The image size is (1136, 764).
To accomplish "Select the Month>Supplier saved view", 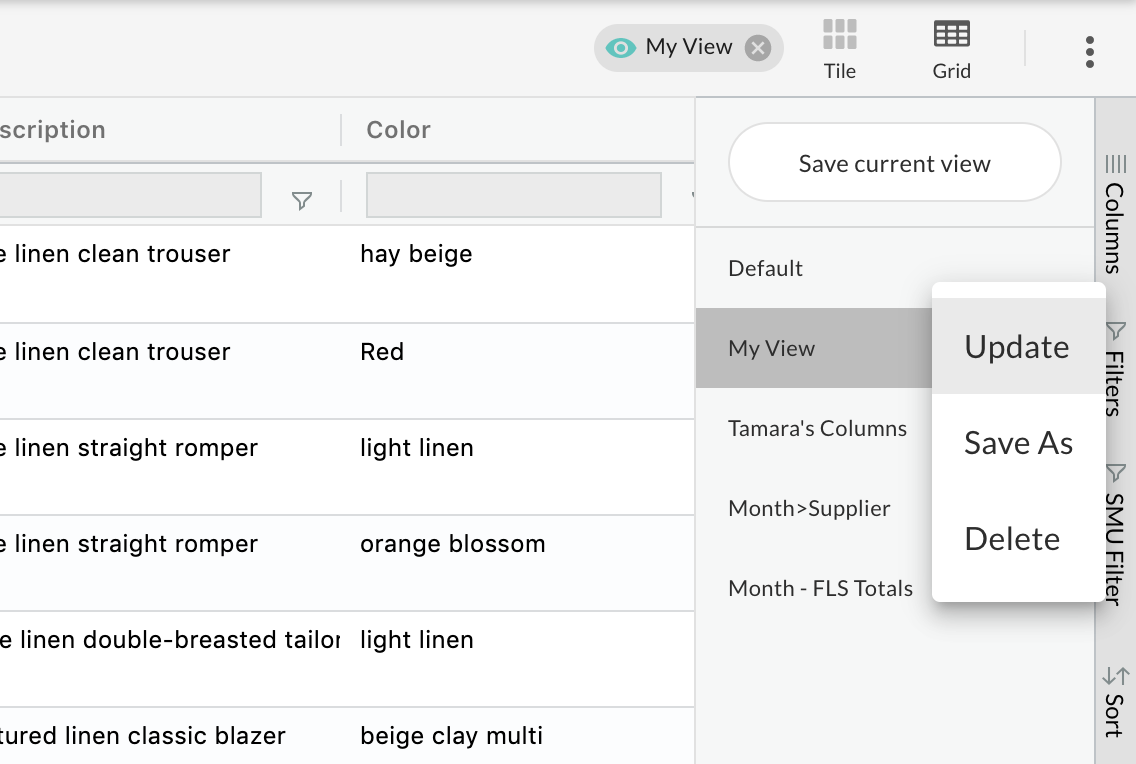I will coord(814,508).
